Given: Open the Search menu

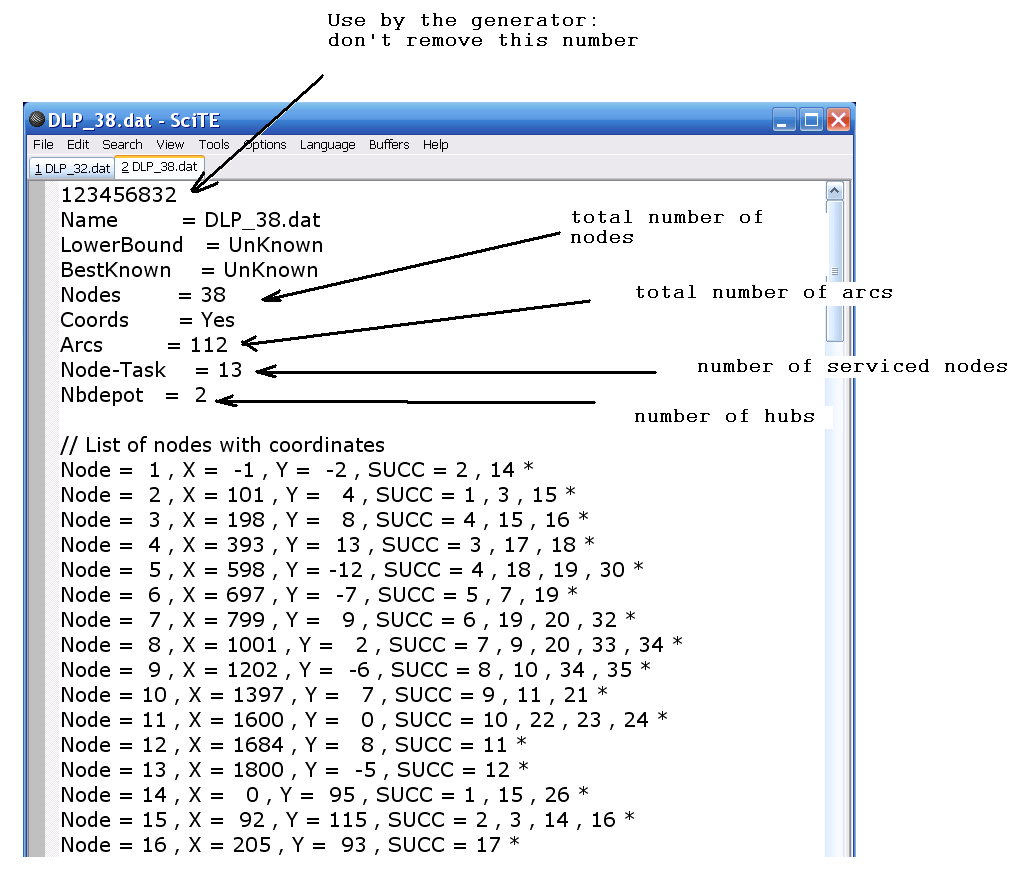Looking at the screenshot, I should (x=122, y=145).
